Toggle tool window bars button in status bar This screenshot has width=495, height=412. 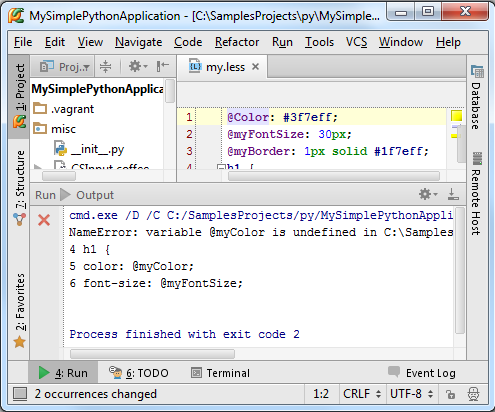(x=20, y=394)
